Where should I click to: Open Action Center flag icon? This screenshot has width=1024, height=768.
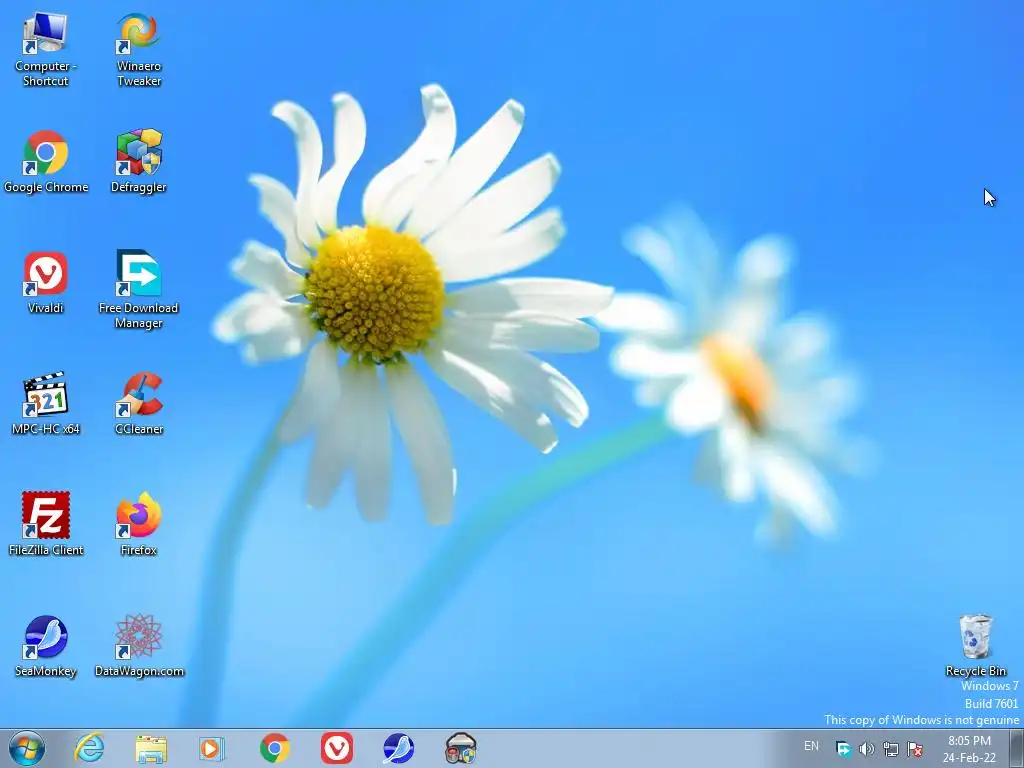click(915, 748)
